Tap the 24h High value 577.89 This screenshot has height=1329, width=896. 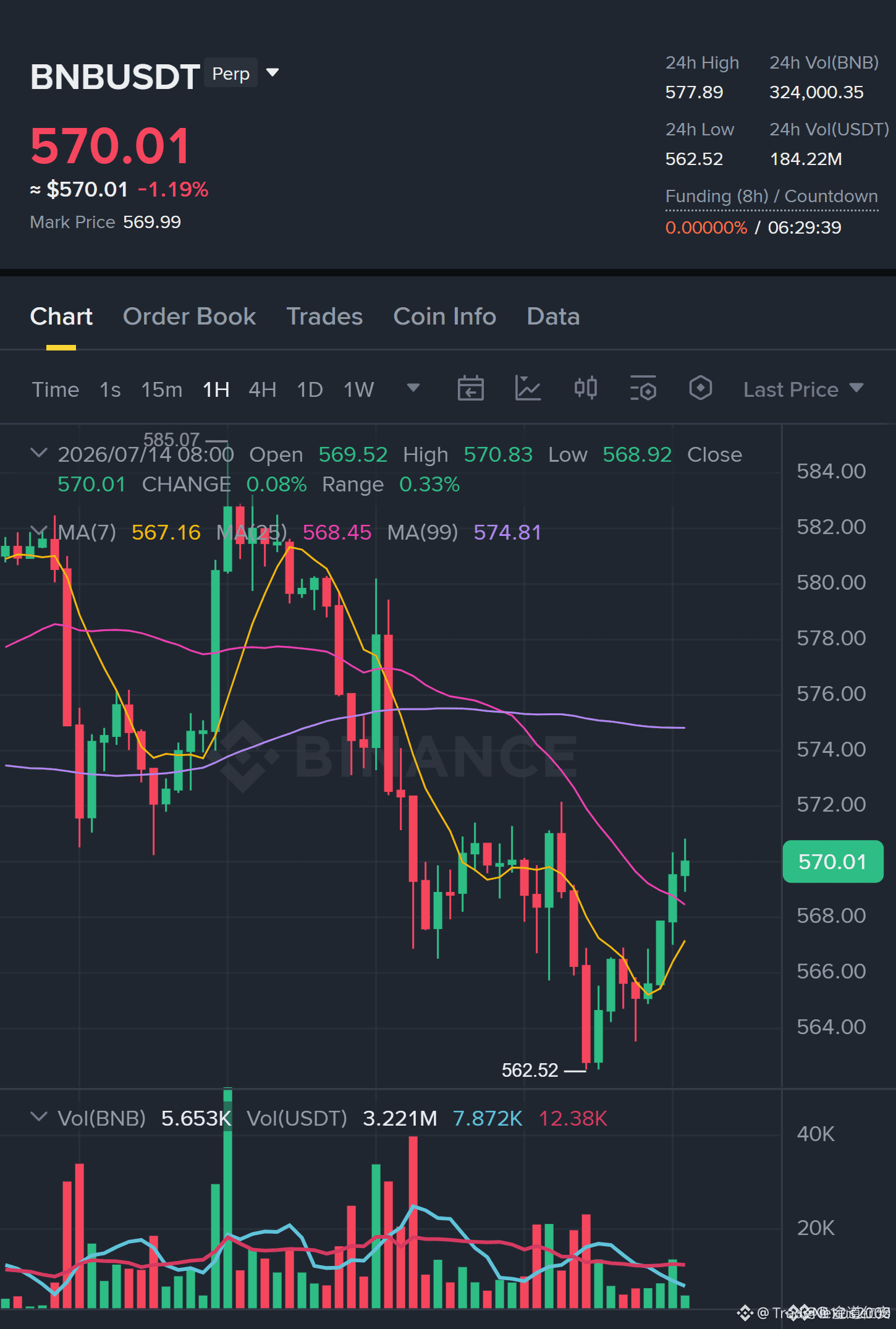pyautogui.click(x=694, y=92)
